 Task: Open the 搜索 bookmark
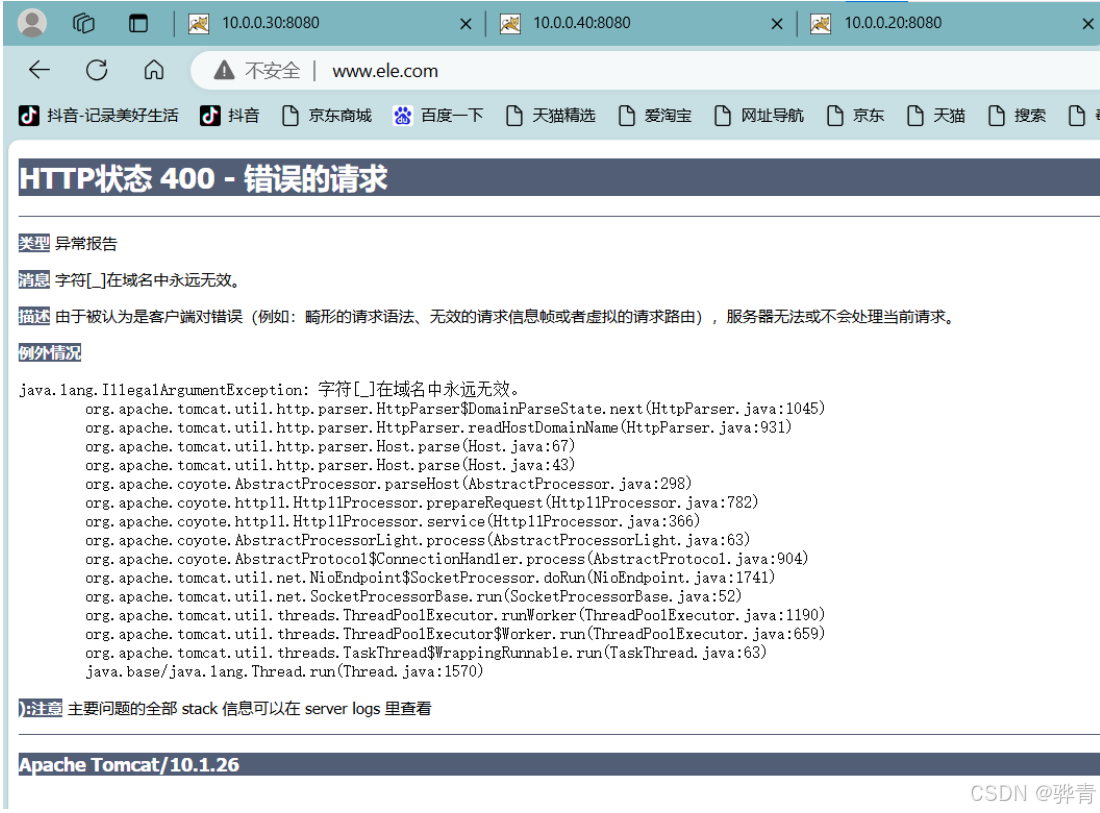(1017, 115)
